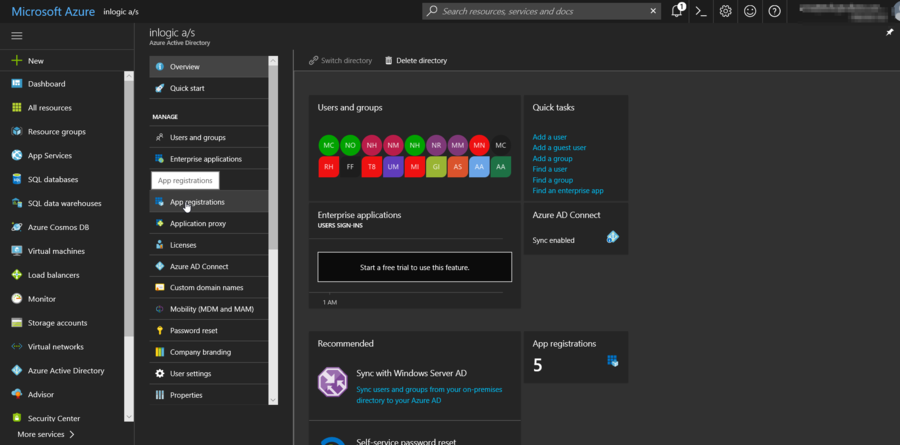900x445 pixels.
Task: Select the green MC user avatar
Action: 329,145
